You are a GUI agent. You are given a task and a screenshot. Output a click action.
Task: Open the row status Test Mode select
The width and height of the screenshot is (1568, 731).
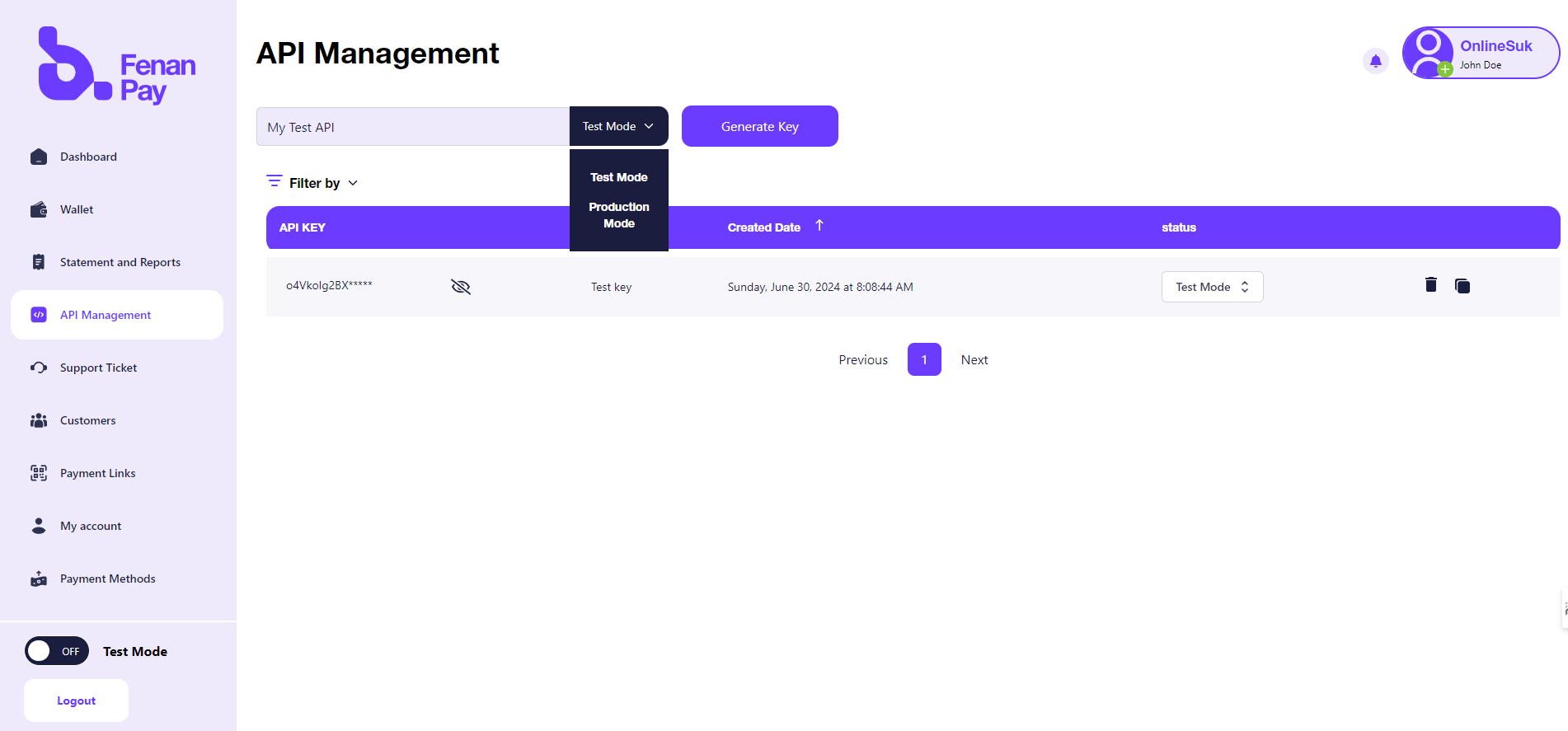pos(1212,287)
